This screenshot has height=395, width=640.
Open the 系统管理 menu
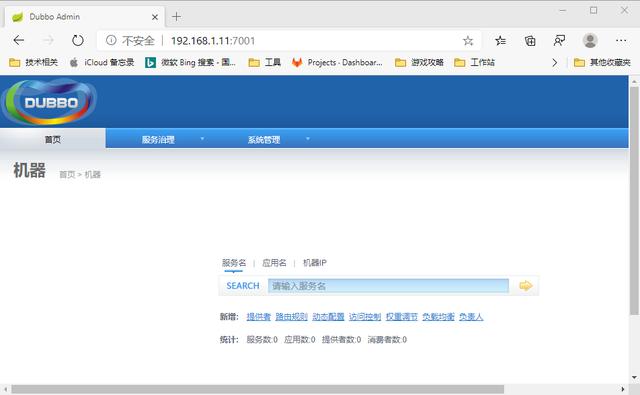(264, 140)
